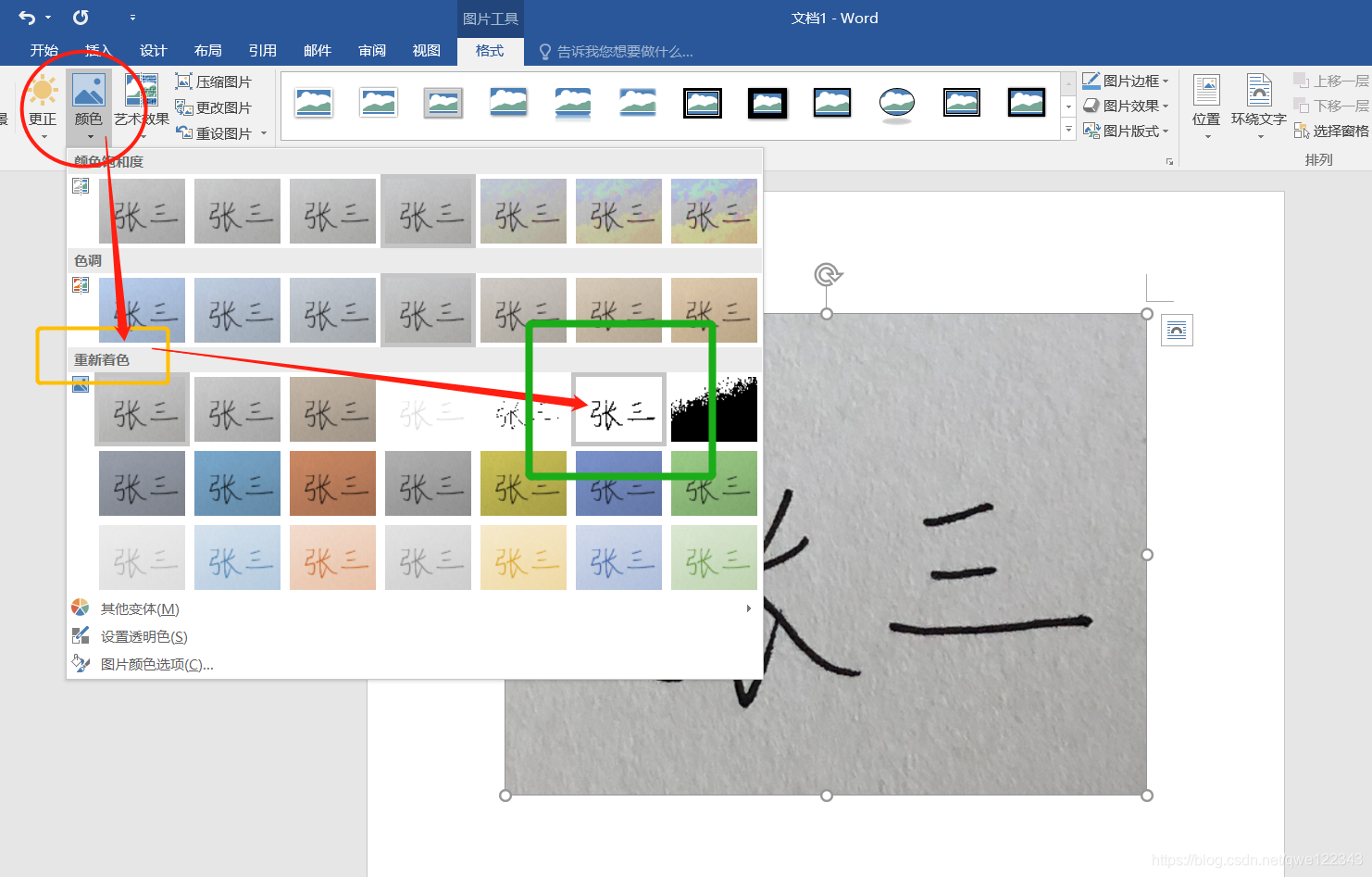Screen dimensions: 1372x877
Task: Choose the highest saturation thumbnail in the 颜色饱和度 row
Action: 714,211
